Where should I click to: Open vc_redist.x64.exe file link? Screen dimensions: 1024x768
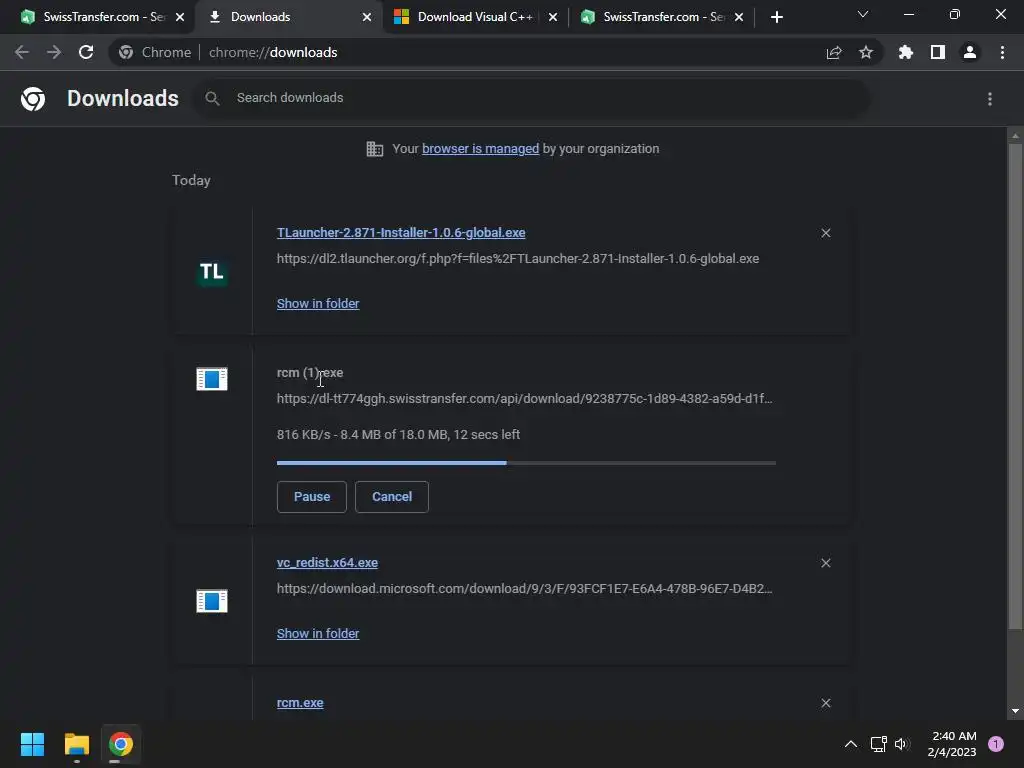point(327,563)
